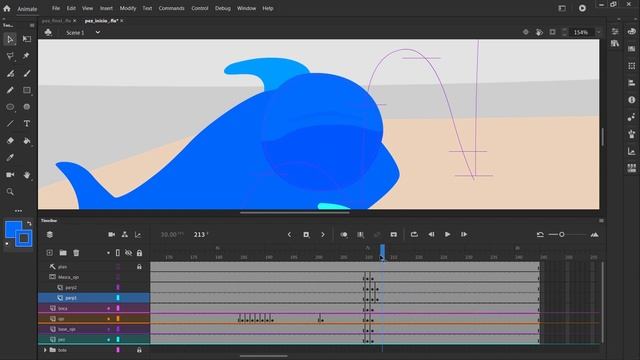The width and height of the screenshot is (640, 360).
Task: Create a new layer folder
Action: 63,253
